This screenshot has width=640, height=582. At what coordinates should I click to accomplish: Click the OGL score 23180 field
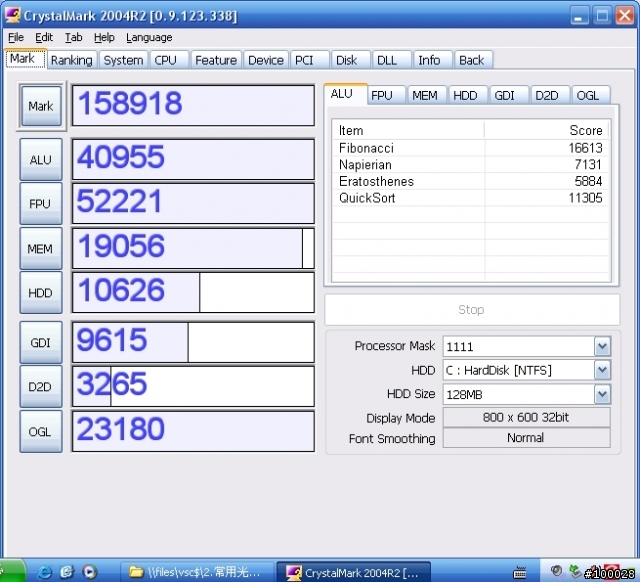pyautogui.click(x=193, y=431)
